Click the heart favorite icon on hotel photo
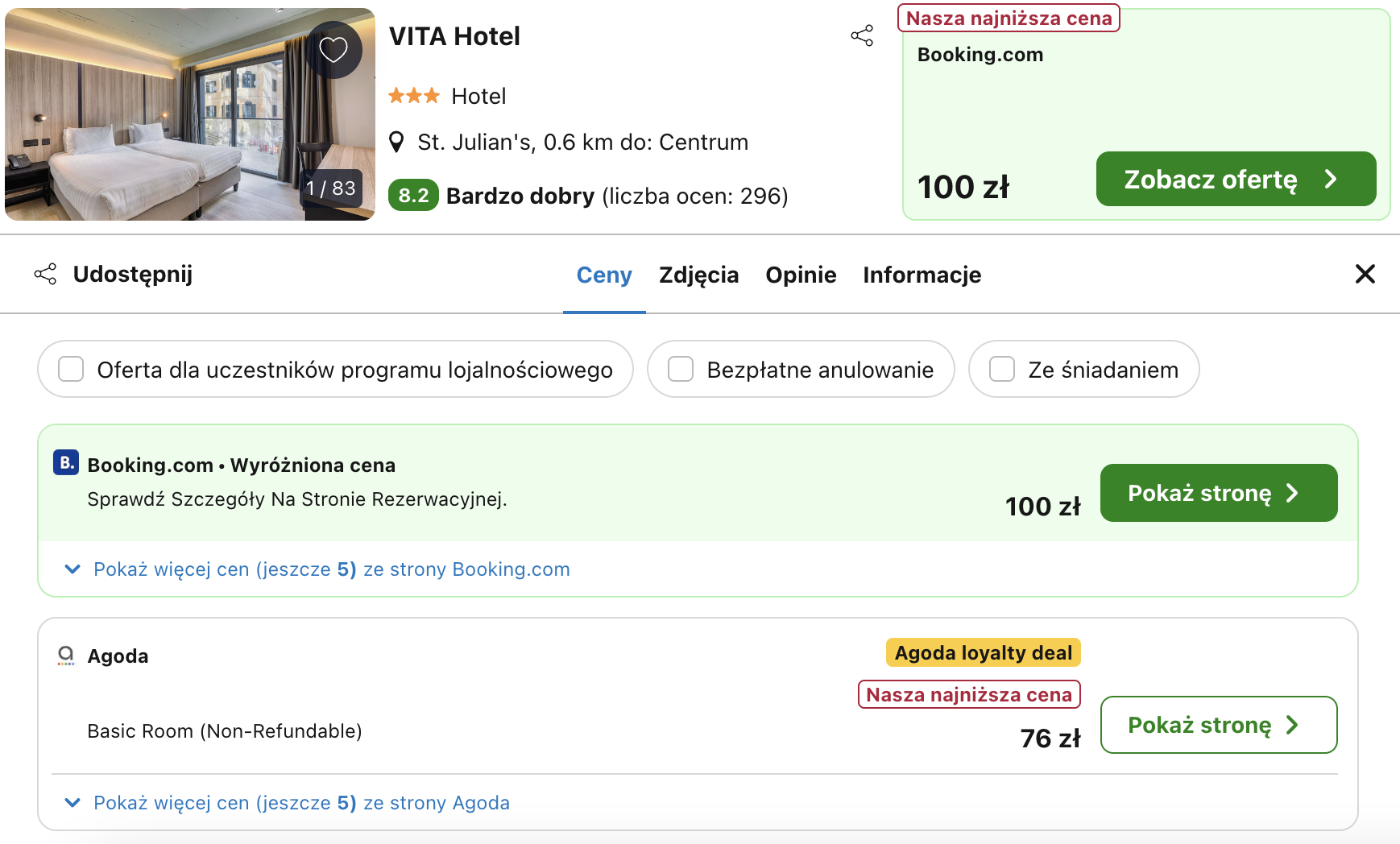Screen dimensions: 1400x844 point(333,50)
